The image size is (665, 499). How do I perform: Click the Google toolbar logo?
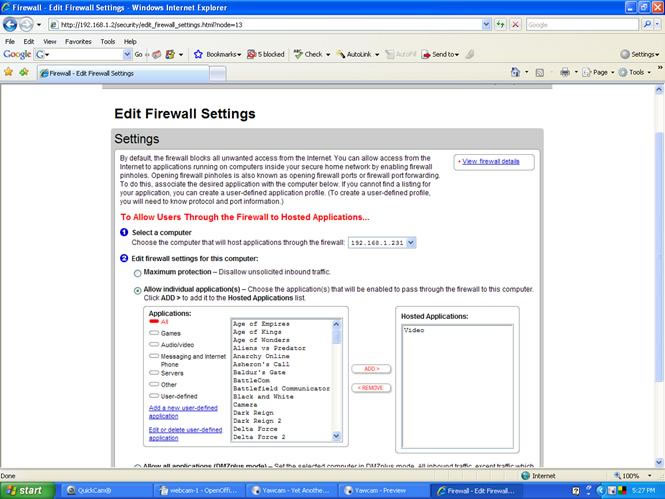[17, 54]
